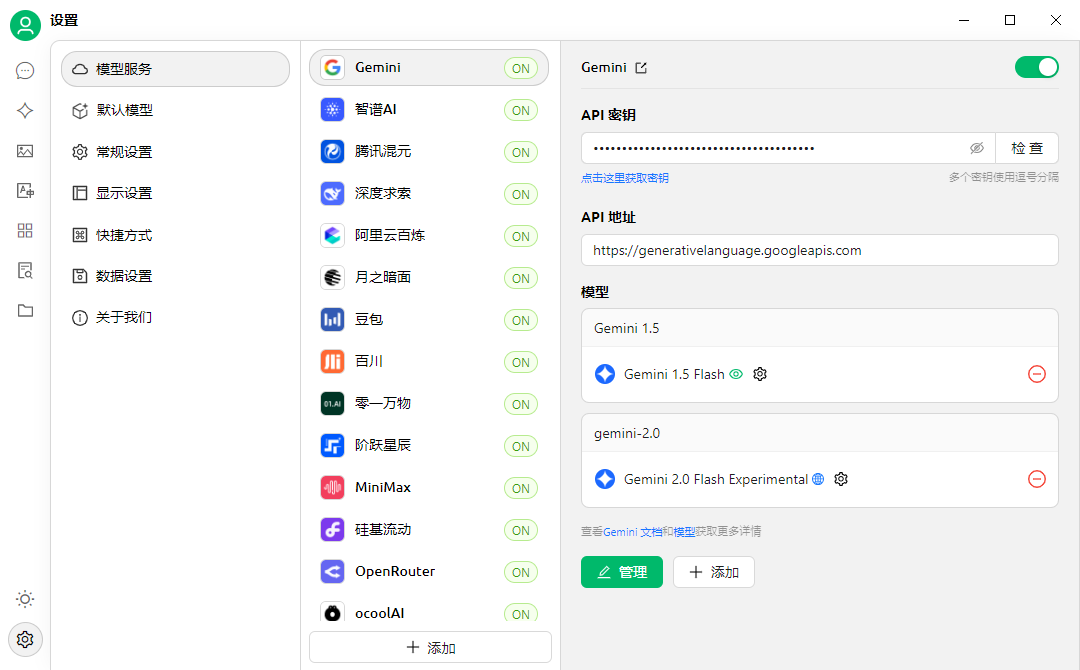The height and width of the screenshot is (670, 1080).
Task: Open the image painting sidebar icon
Action: (x=25, y=151)
